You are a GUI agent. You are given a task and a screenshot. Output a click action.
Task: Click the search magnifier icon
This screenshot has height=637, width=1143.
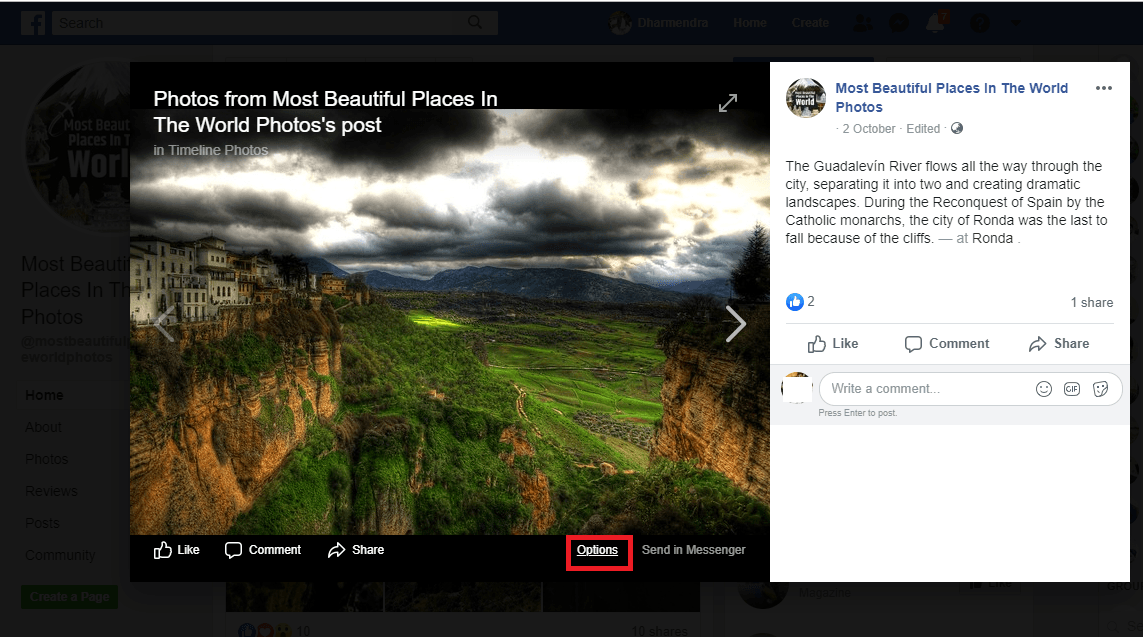pyautogui.click(x=475, y=23)
